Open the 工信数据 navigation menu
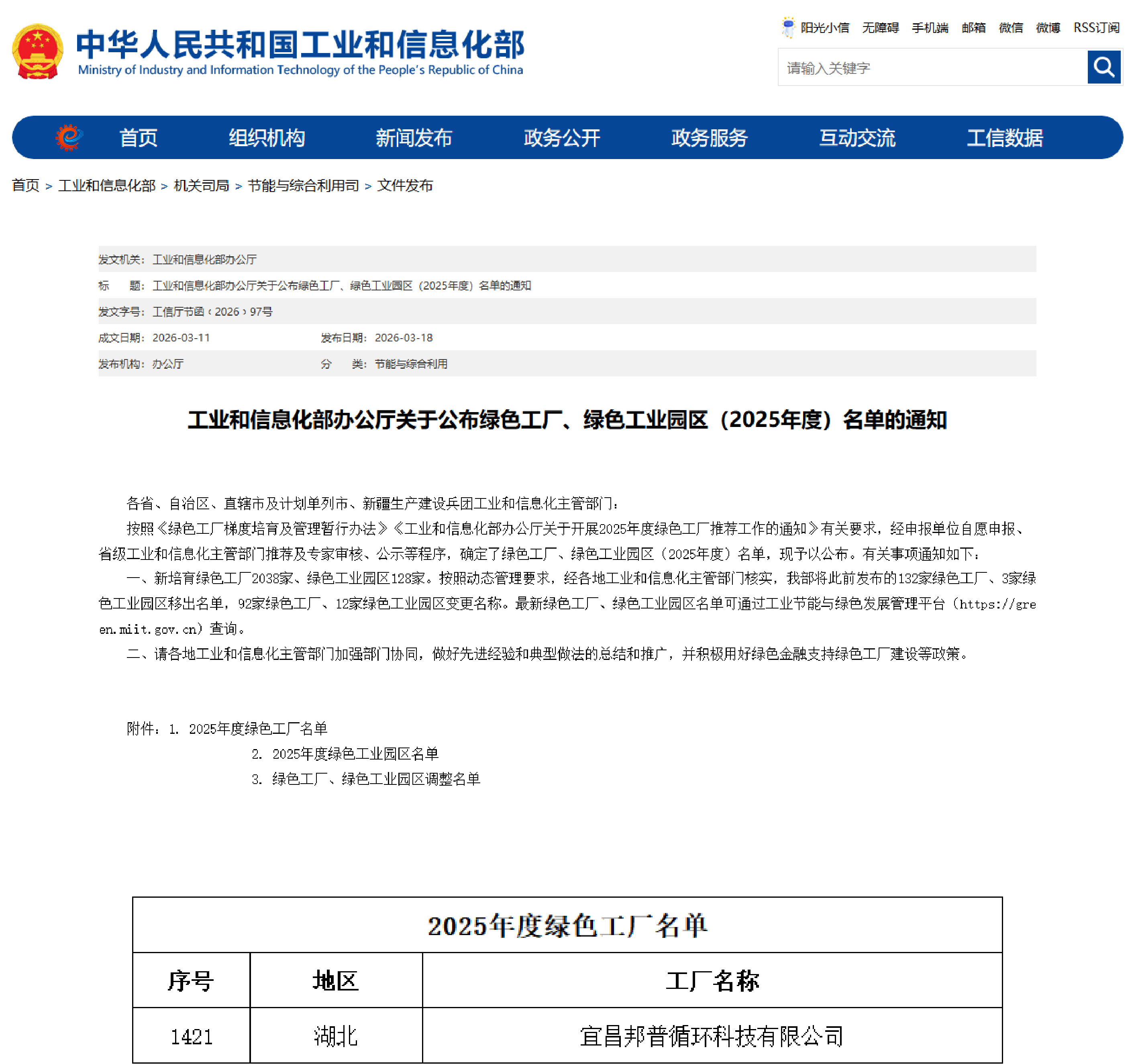Viewport: 1136px width, 1064px height. [1005, 138]
